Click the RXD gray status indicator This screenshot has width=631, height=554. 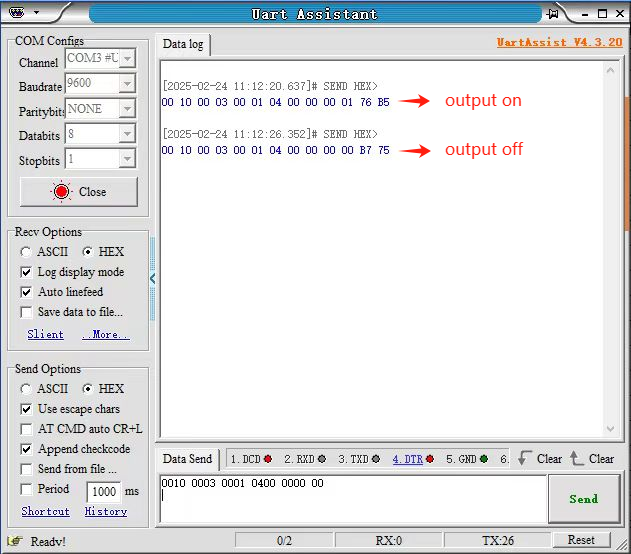[322, 459]
